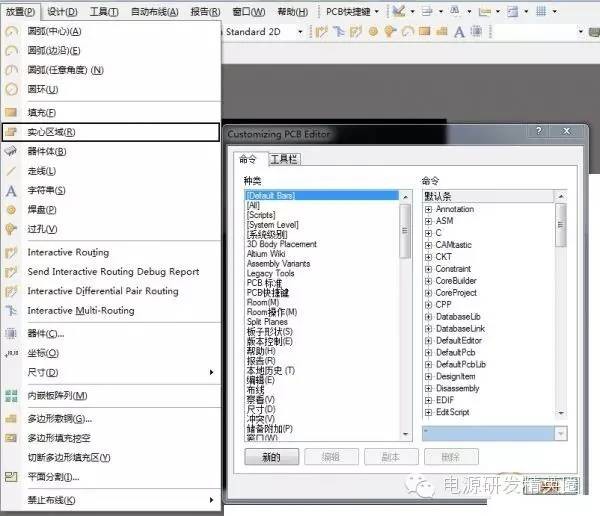Open the Help button in Customizing dialog title bar
The image size is (600, 516).
point(539,133)
